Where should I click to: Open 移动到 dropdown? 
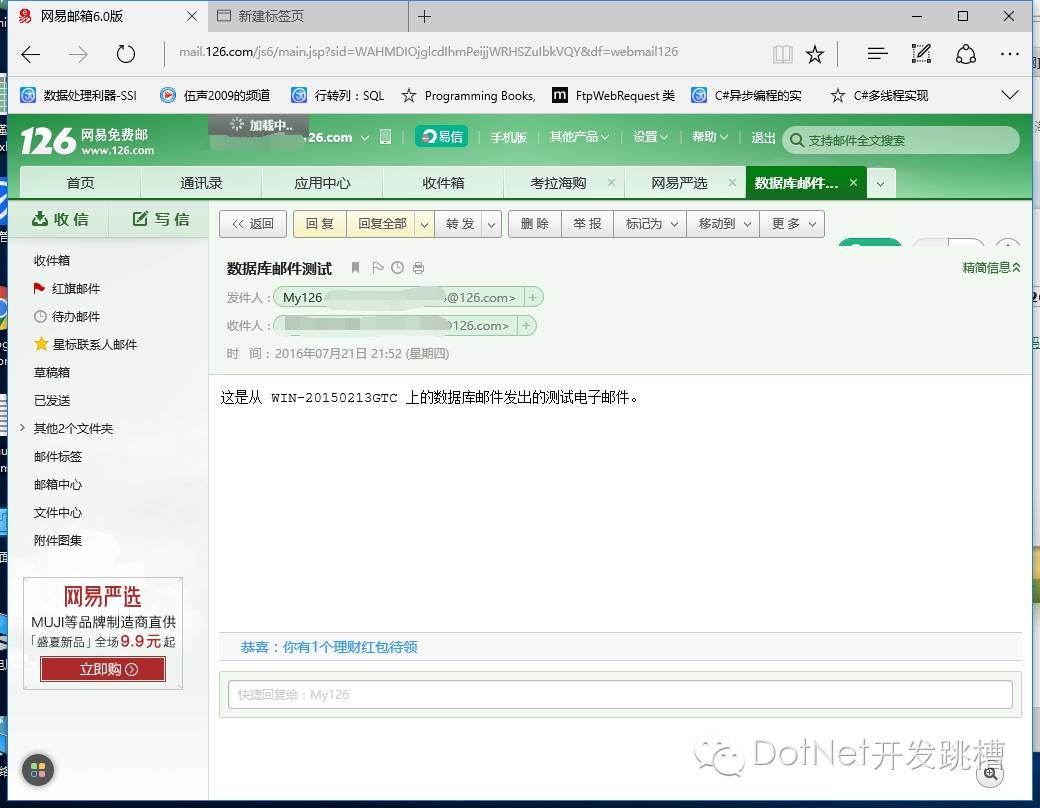724,224
